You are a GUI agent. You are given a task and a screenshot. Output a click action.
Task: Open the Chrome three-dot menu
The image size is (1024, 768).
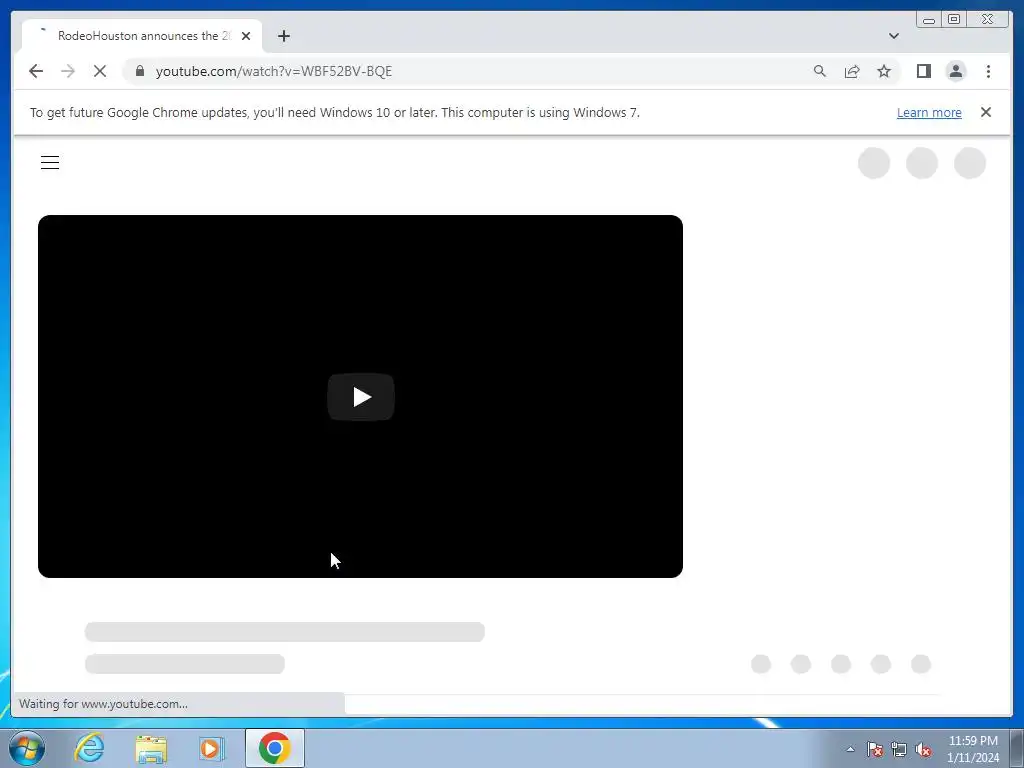click(x=988, y=71)
